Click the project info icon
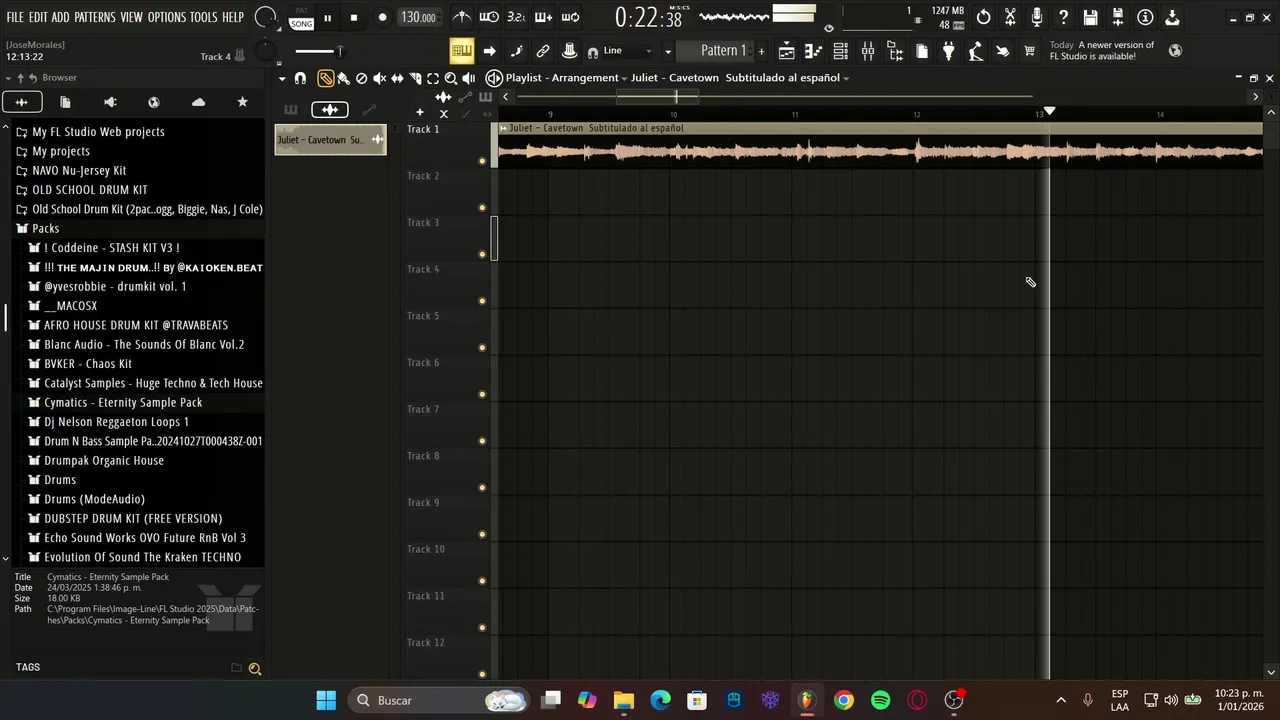Screen dimensions: 1280x720 click(x=1145, y=17)
